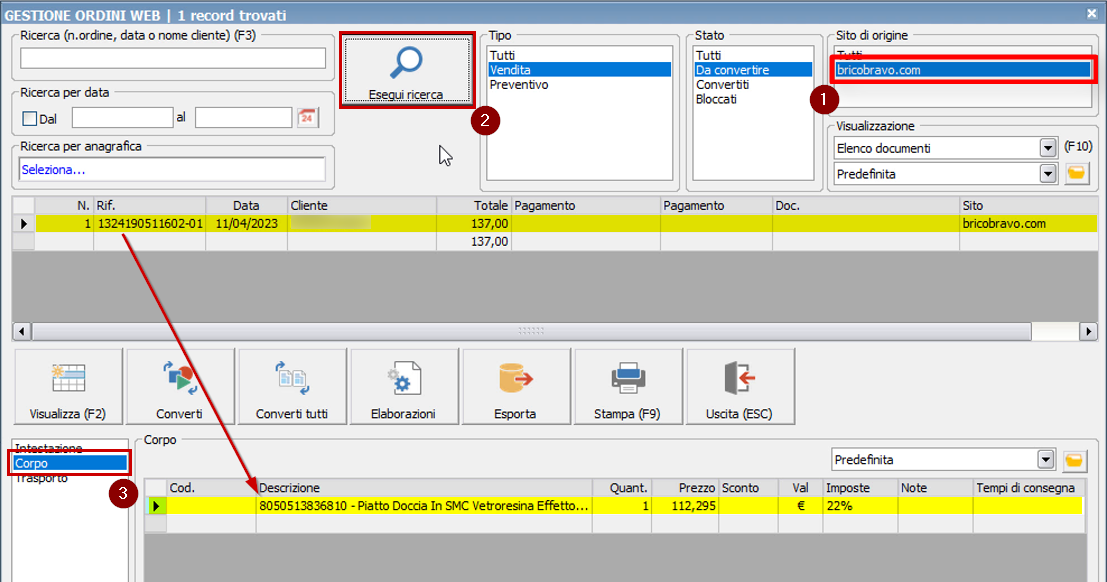Click the Note column header
The width and height of the screenshot is (1107, 582).
point(935,488)
